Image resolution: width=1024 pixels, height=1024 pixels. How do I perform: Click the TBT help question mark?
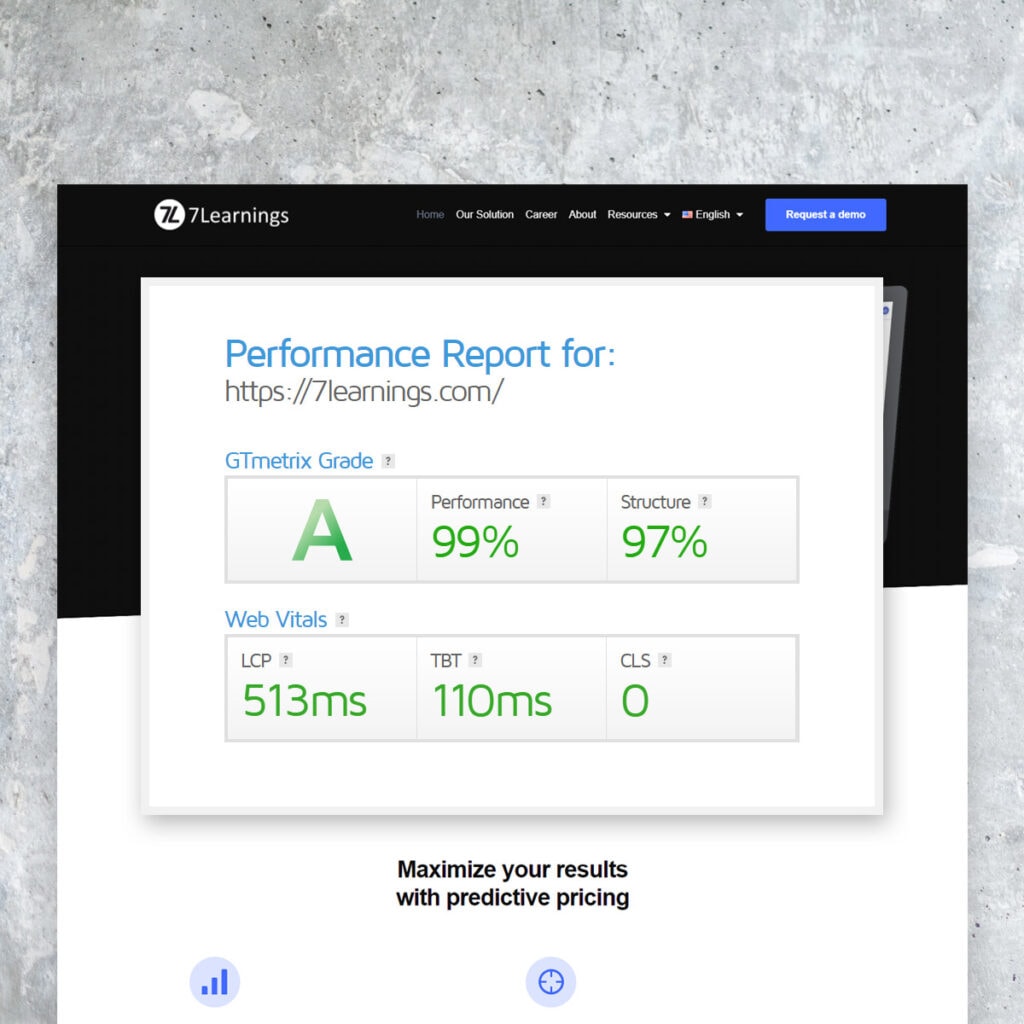coord(475,660)
